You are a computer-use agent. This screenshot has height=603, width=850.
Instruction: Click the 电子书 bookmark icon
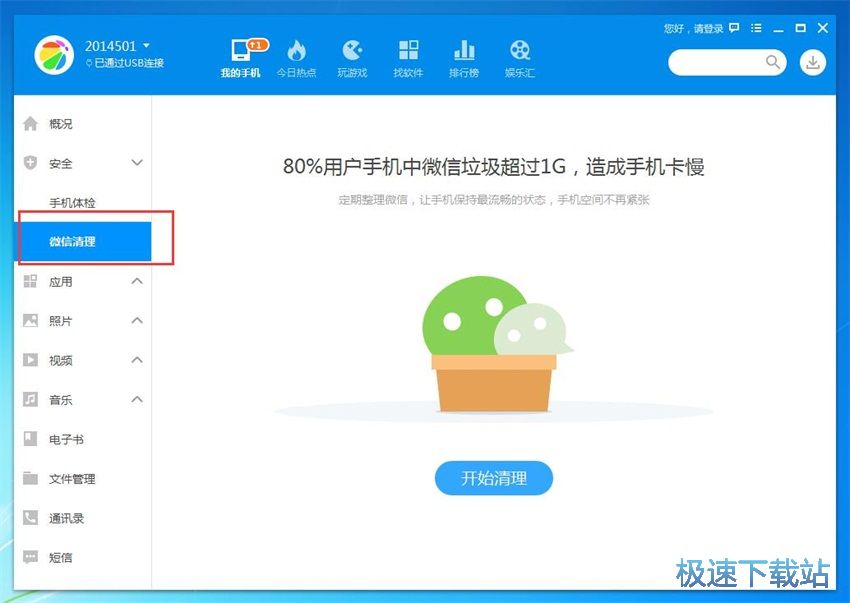(30, 438)
